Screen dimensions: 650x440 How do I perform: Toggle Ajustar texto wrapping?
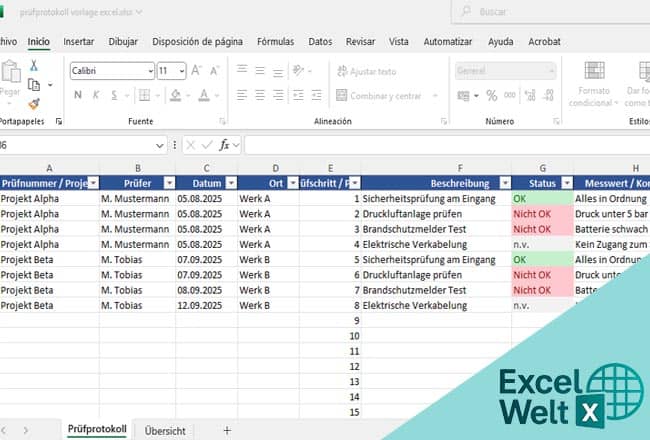click(x=366, y=71)
